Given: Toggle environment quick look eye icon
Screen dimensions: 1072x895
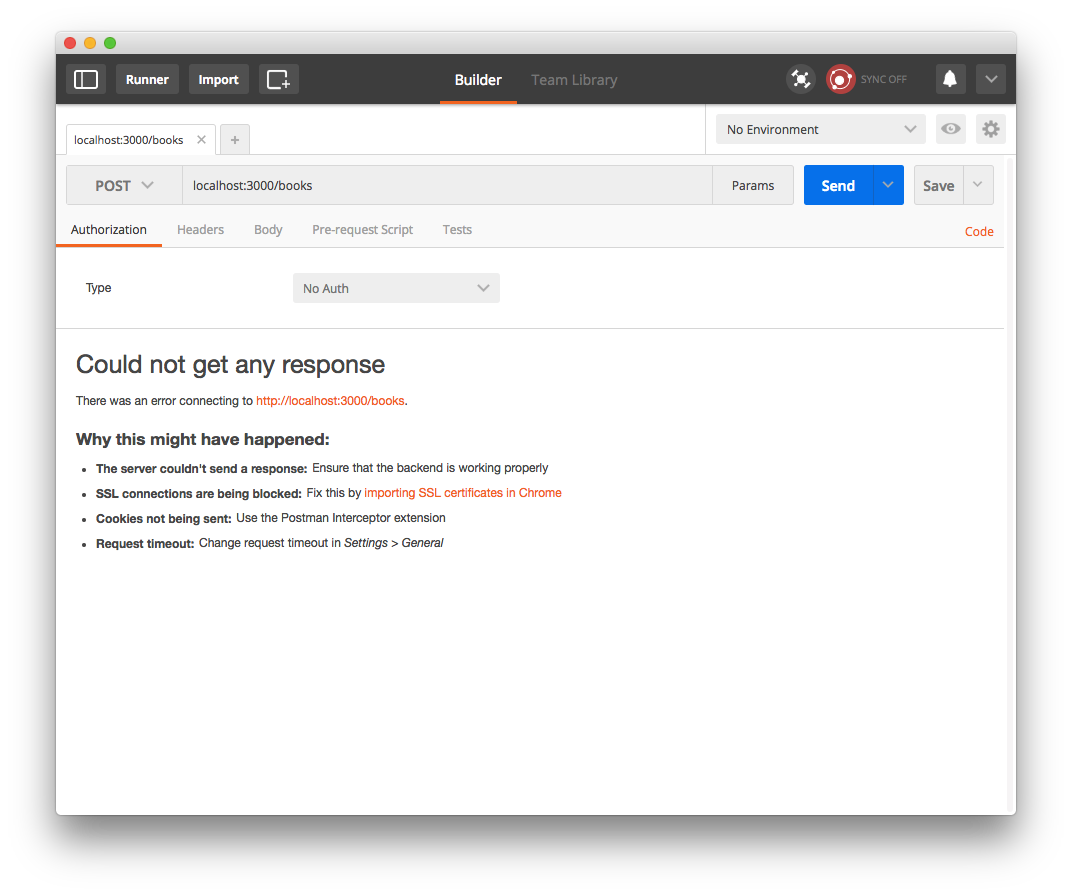Looking at the screenshot, I should click(x=950, y=129).
